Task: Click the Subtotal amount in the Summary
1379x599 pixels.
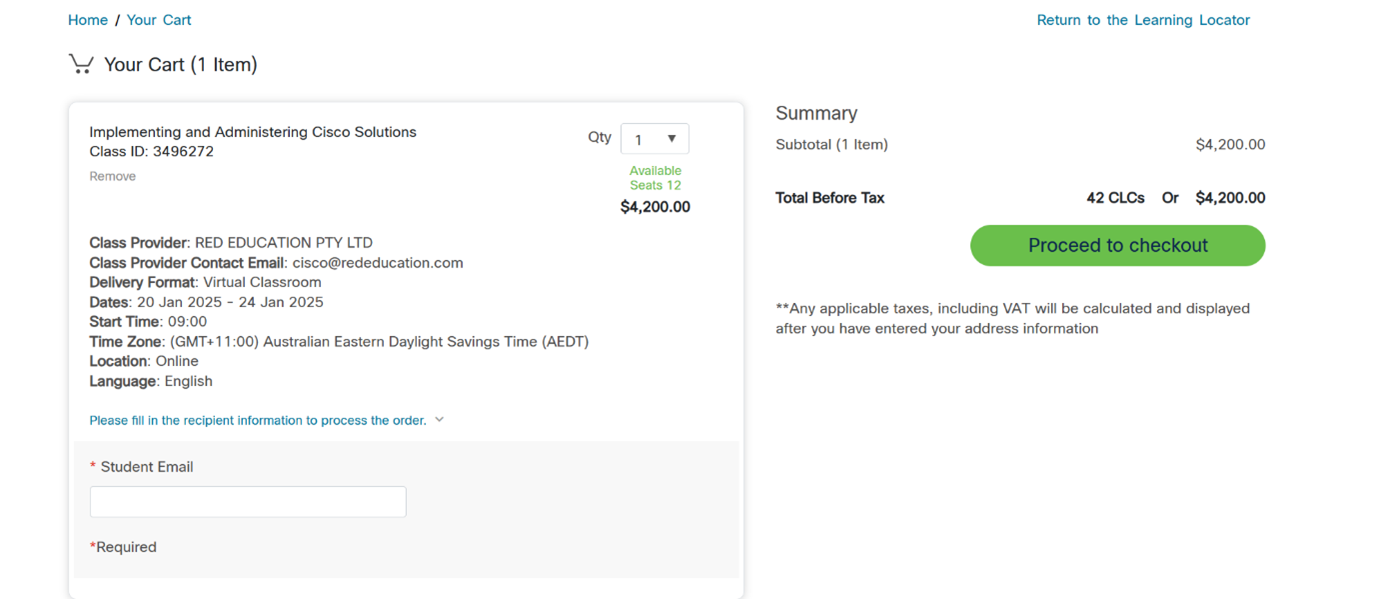Action: click(x=1229, y=144)
